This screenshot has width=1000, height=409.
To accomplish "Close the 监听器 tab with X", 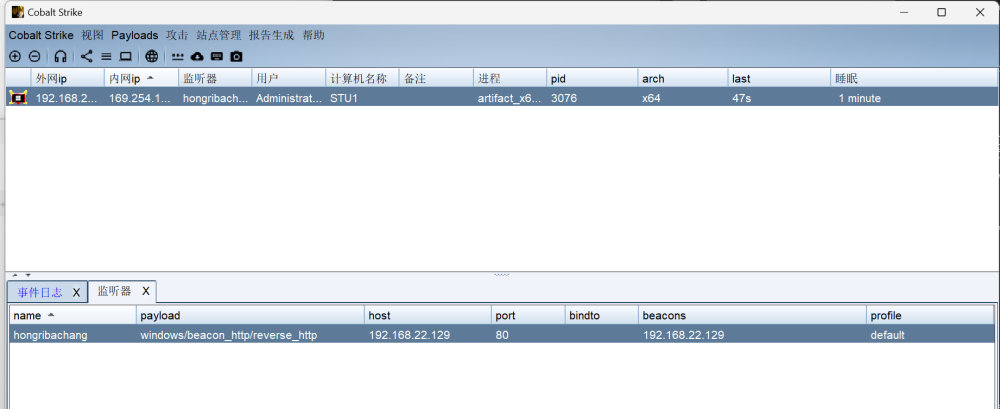I will pyautogui.click(x=145, y=291).
